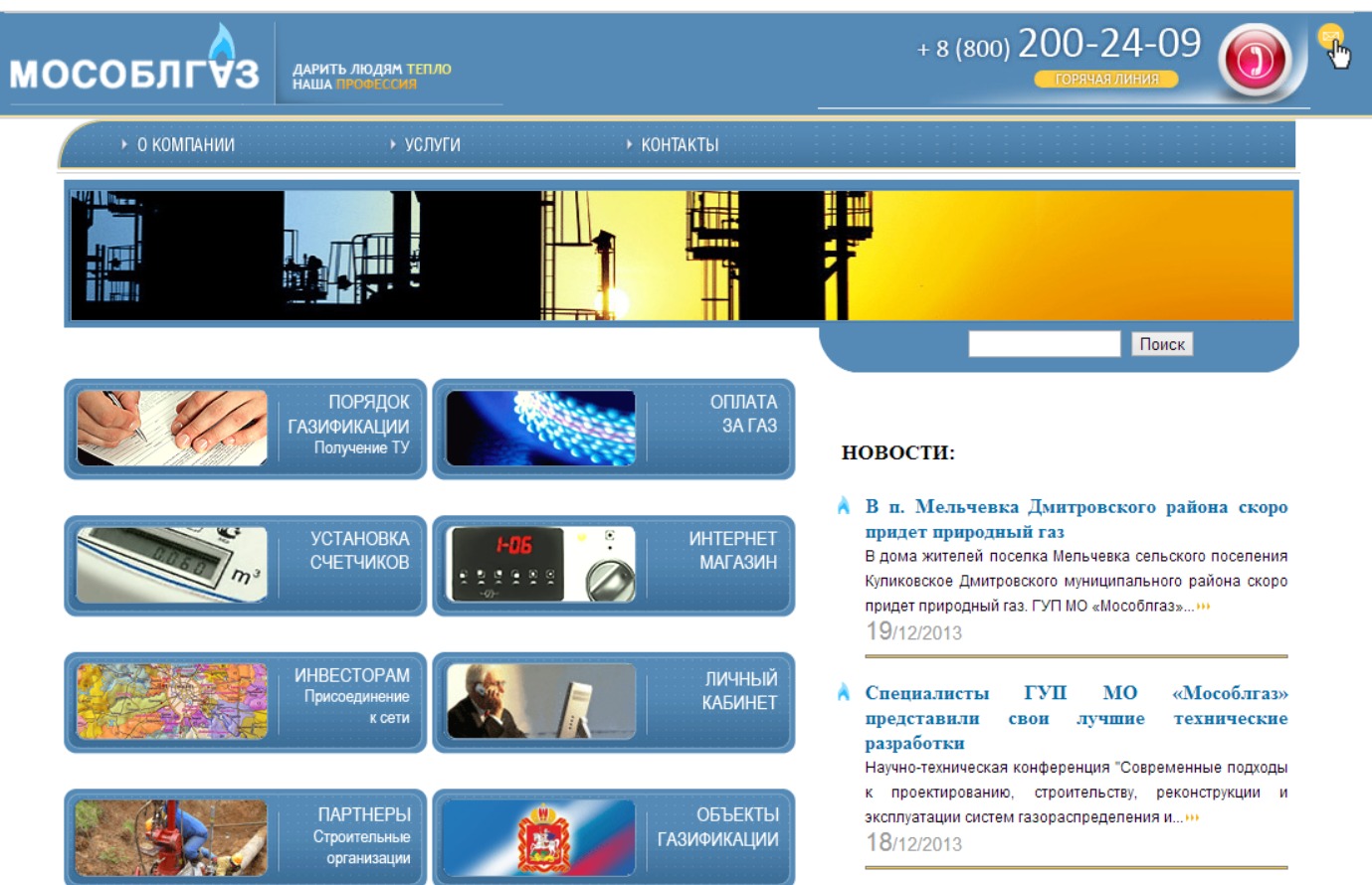The height and width of the screenshot is (885, 1372).
Task: Expand the Услуги menu item
Action: tap(432, 145)
